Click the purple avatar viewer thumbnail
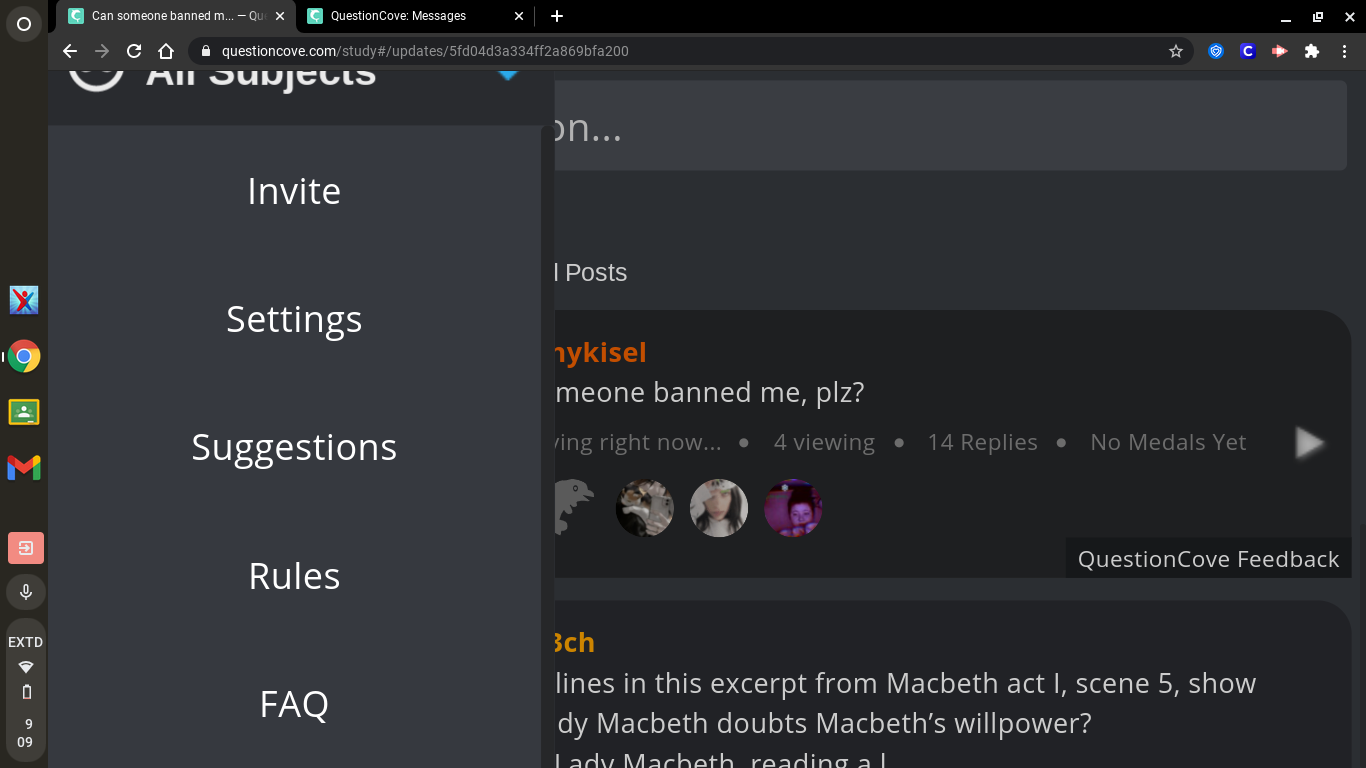Screen dimensions: 1366x768 click(x=793, y=508)
